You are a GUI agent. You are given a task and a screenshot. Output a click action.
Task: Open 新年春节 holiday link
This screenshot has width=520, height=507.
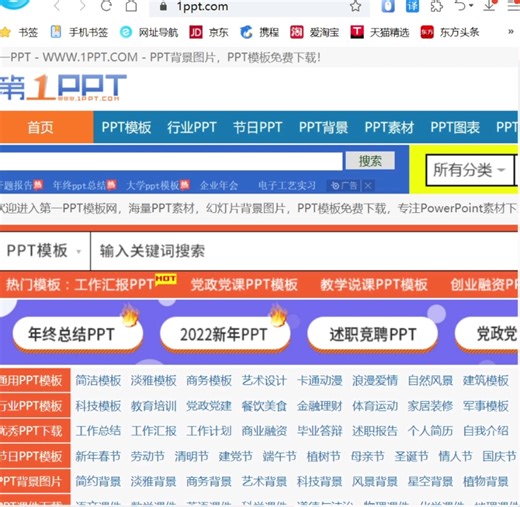click(98, 456)
